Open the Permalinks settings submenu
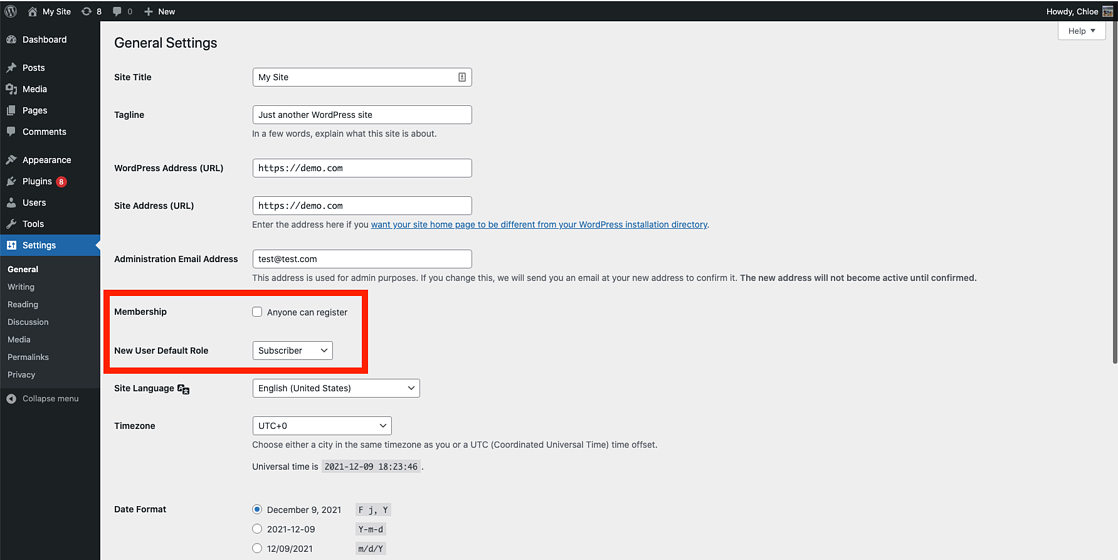 (28, 357)
